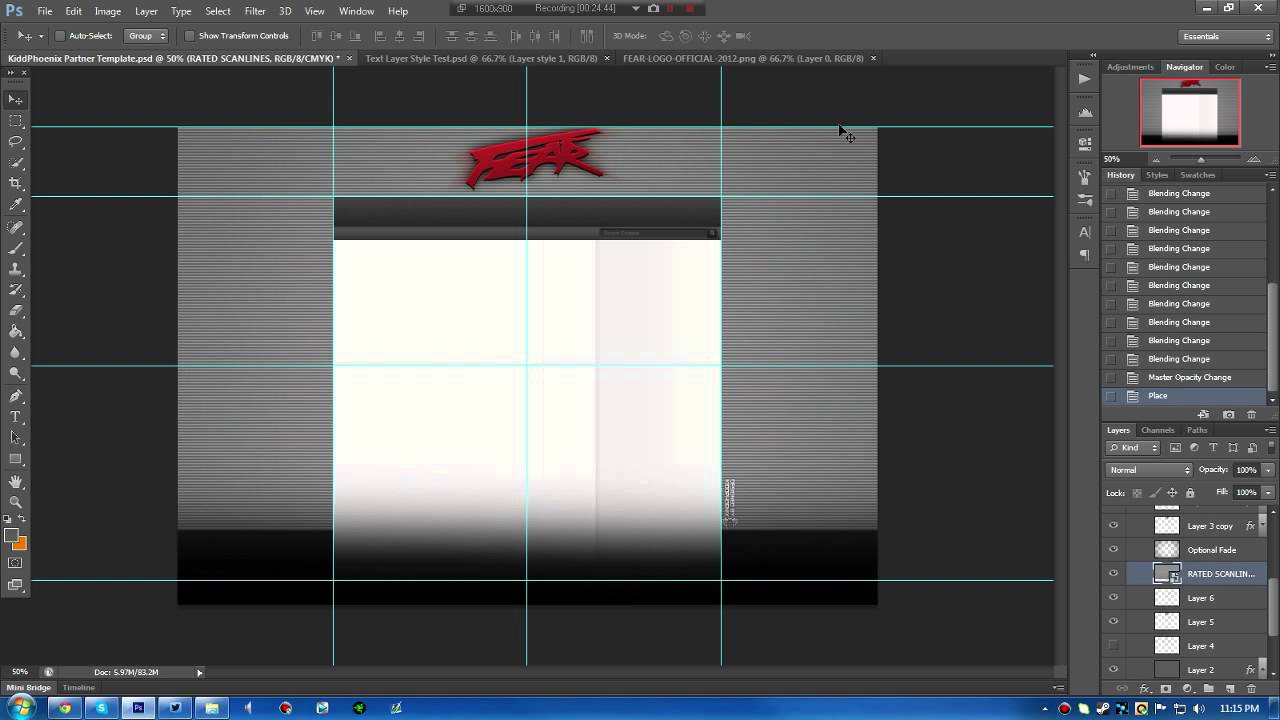Select the Blur tool

pyautogui.click(x=16, y=353)
